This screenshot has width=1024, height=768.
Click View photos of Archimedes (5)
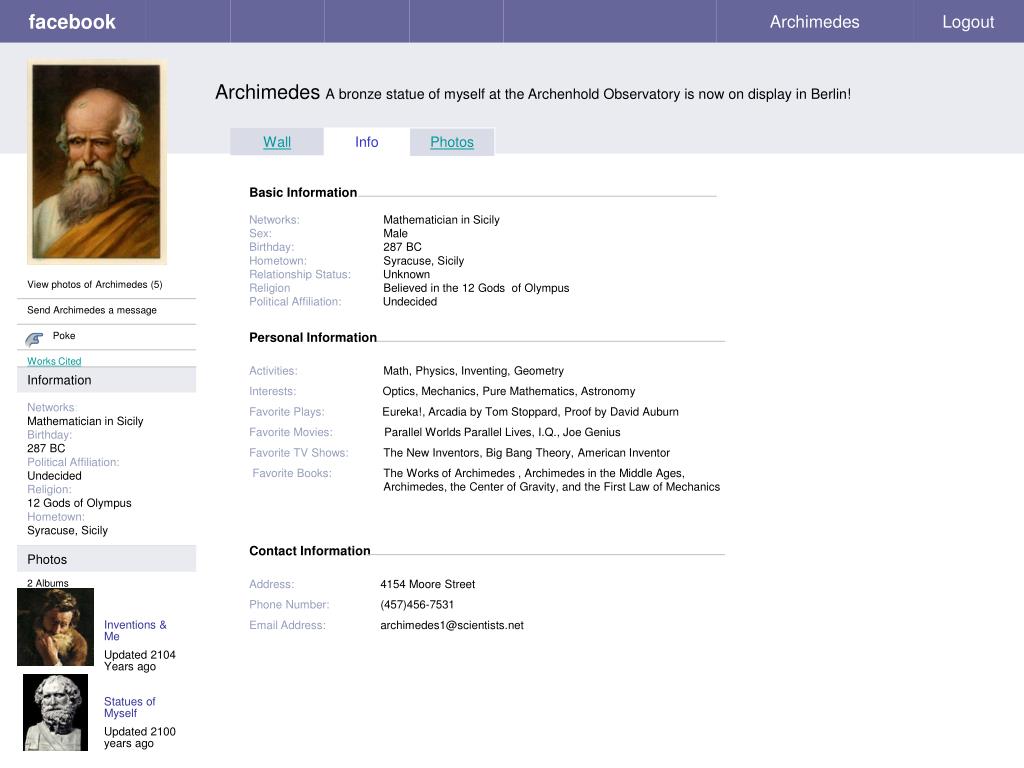(x=95, y=284)
